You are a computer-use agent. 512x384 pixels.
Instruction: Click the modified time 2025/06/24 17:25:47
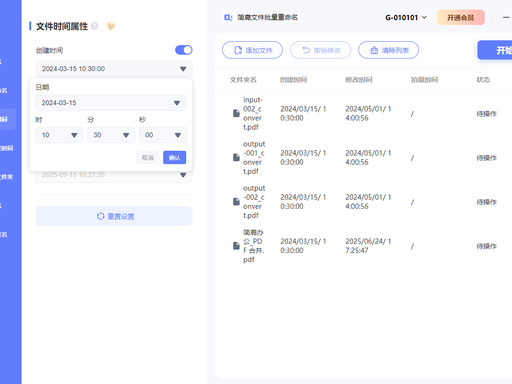(368, 246)
